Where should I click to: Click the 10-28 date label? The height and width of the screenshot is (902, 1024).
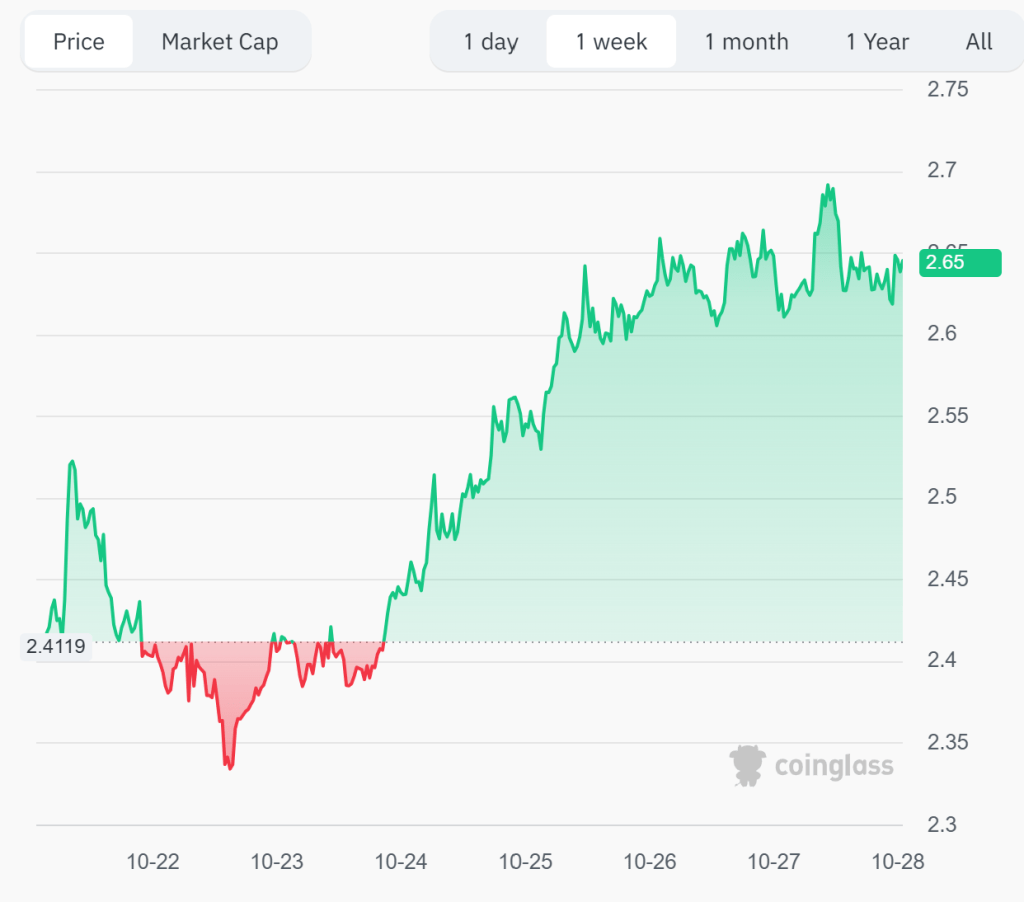897,861
